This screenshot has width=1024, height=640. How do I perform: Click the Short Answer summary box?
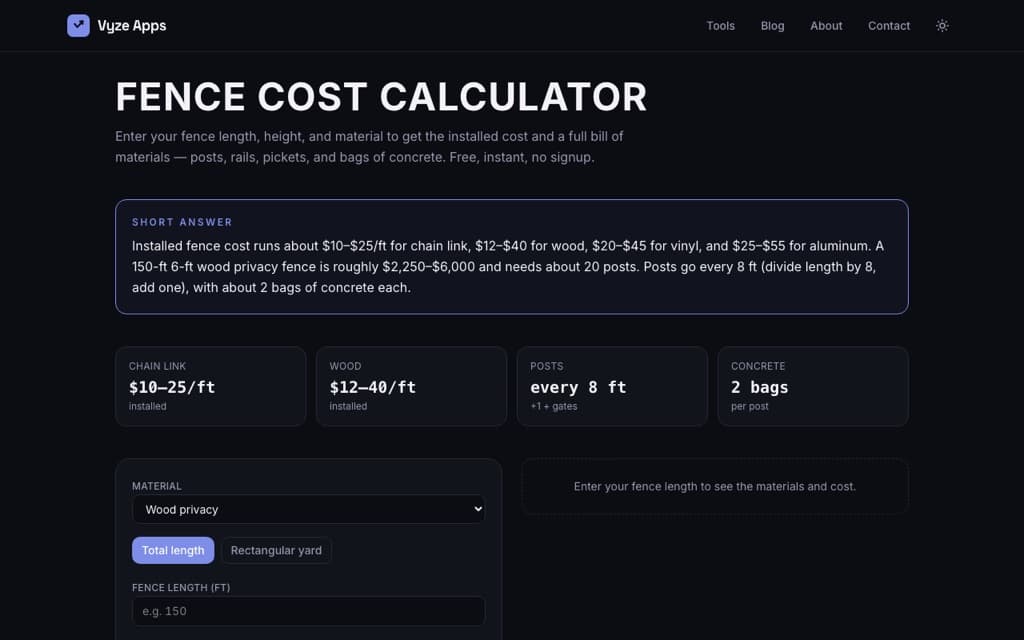pyautogui.click(x=512, y=257)
